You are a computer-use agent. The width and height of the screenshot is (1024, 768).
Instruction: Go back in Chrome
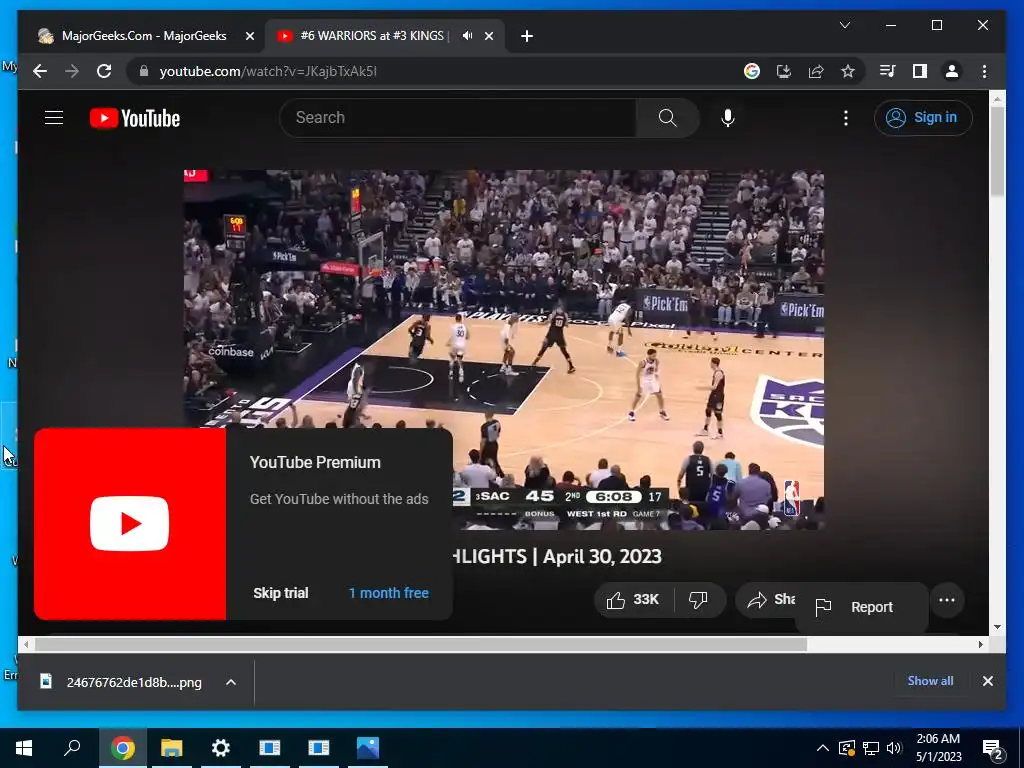tap(40, 71)
